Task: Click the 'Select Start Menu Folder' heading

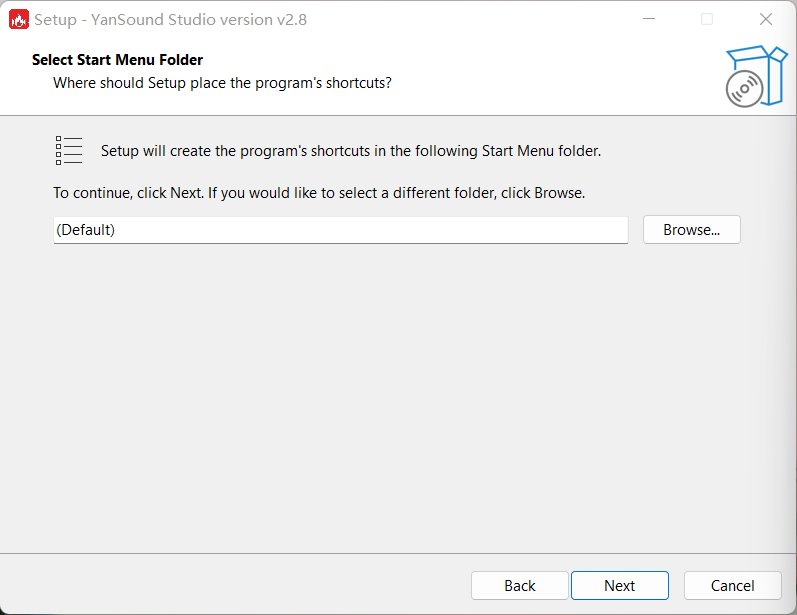Action: click(x=117, y=60)
